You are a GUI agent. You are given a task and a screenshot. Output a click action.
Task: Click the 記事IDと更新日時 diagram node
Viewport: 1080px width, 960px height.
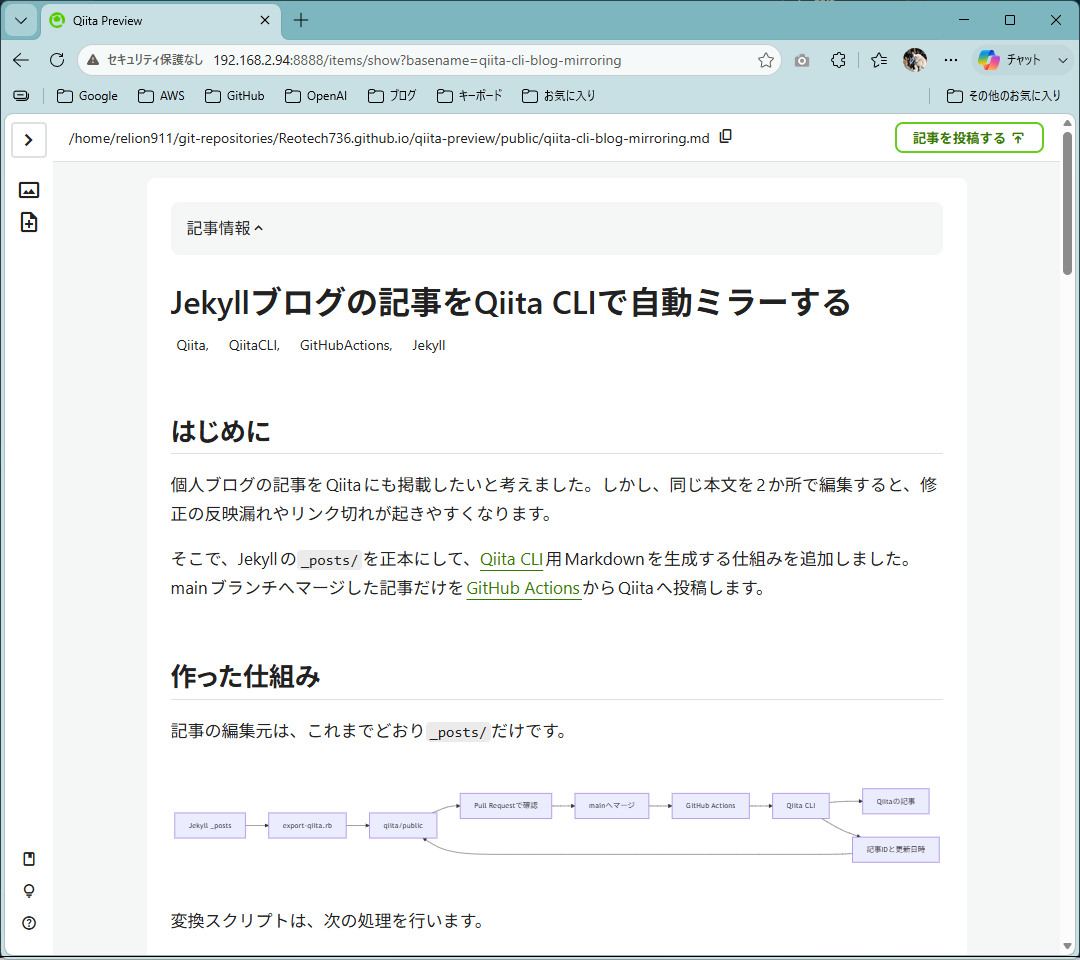895,849
